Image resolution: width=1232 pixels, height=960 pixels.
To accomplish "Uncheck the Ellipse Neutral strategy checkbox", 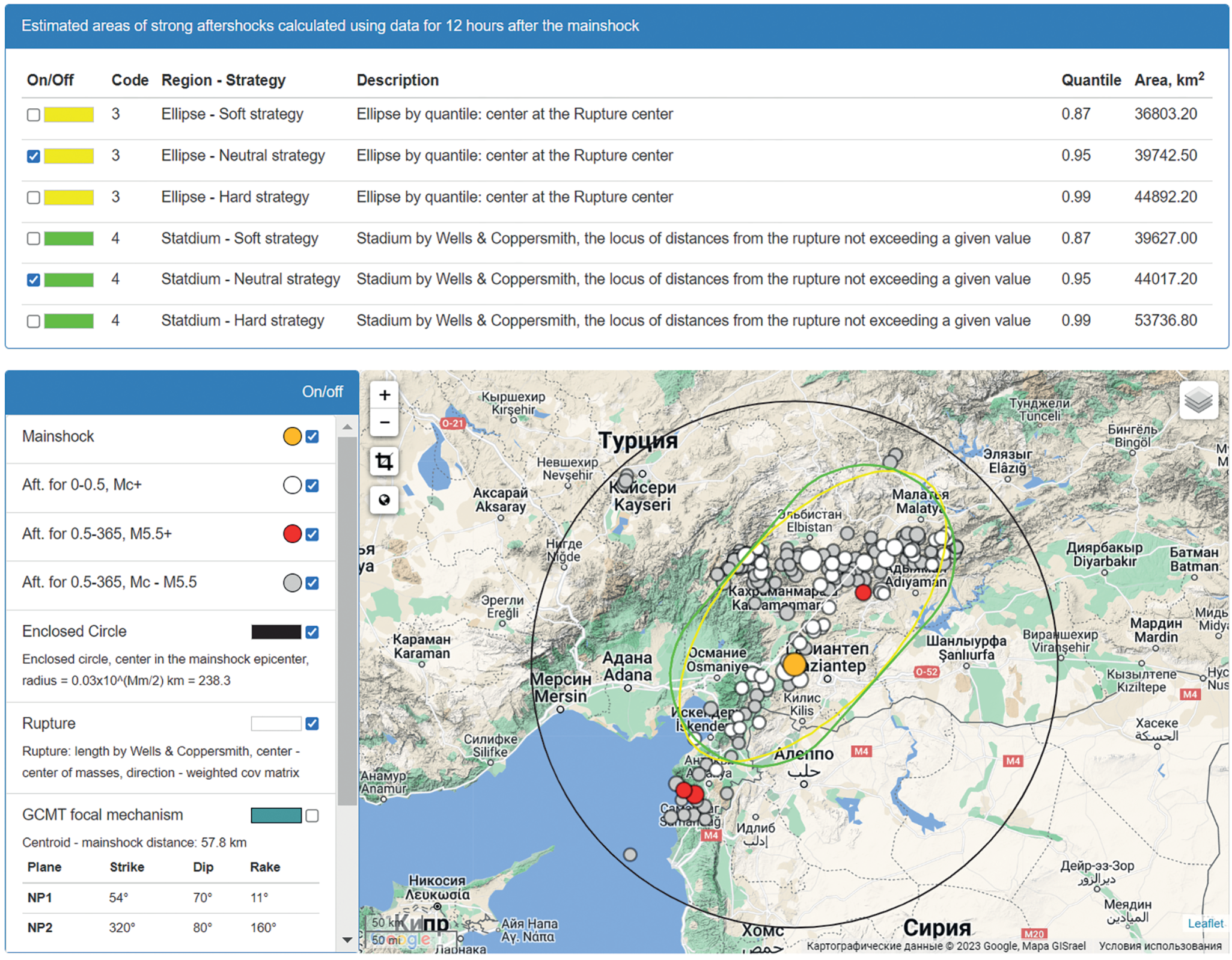I will pyautogui.click(x=34, y=156).
